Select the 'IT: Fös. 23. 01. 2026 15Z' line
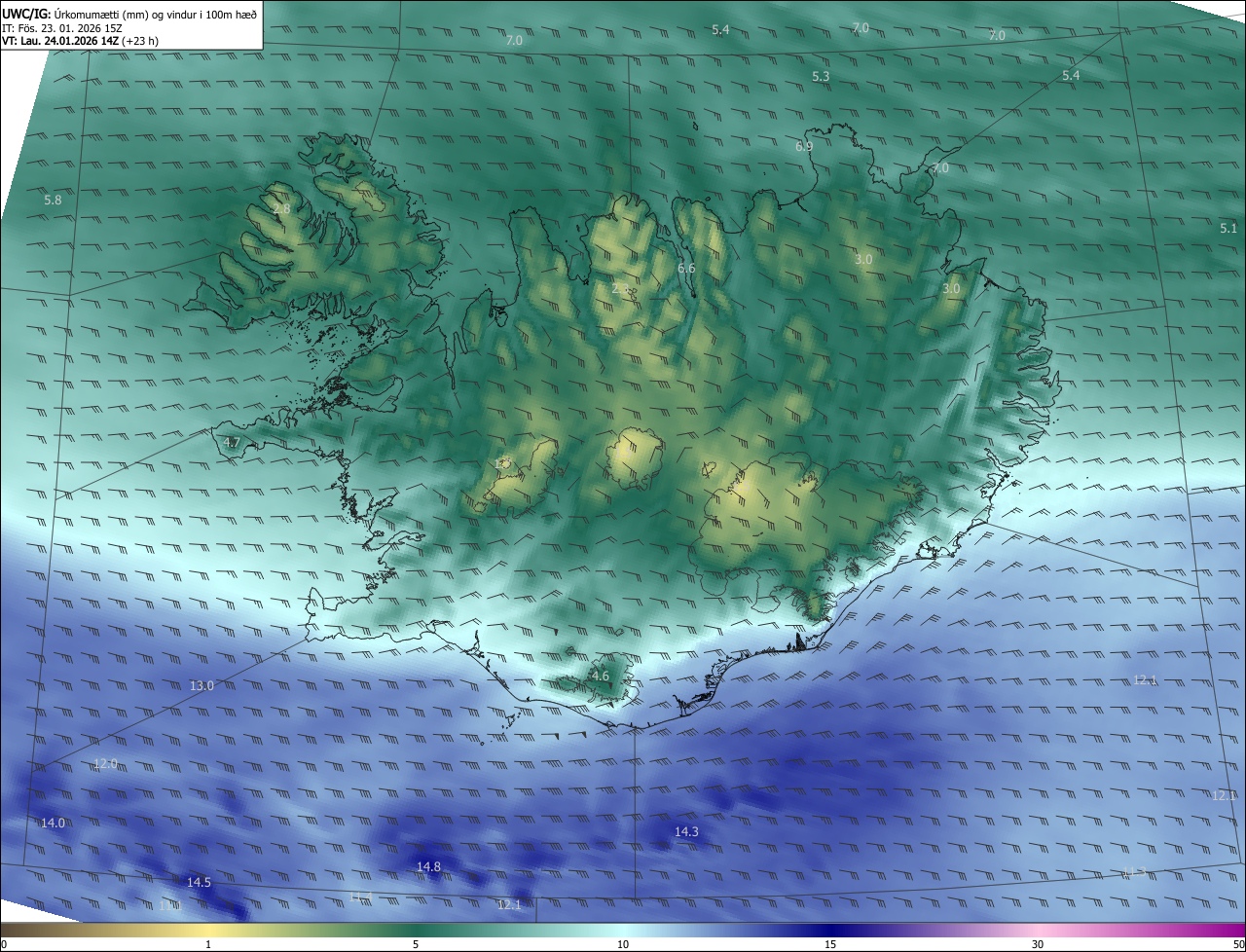The height and width of the screenshot is (952, 1246). point(62,28)
